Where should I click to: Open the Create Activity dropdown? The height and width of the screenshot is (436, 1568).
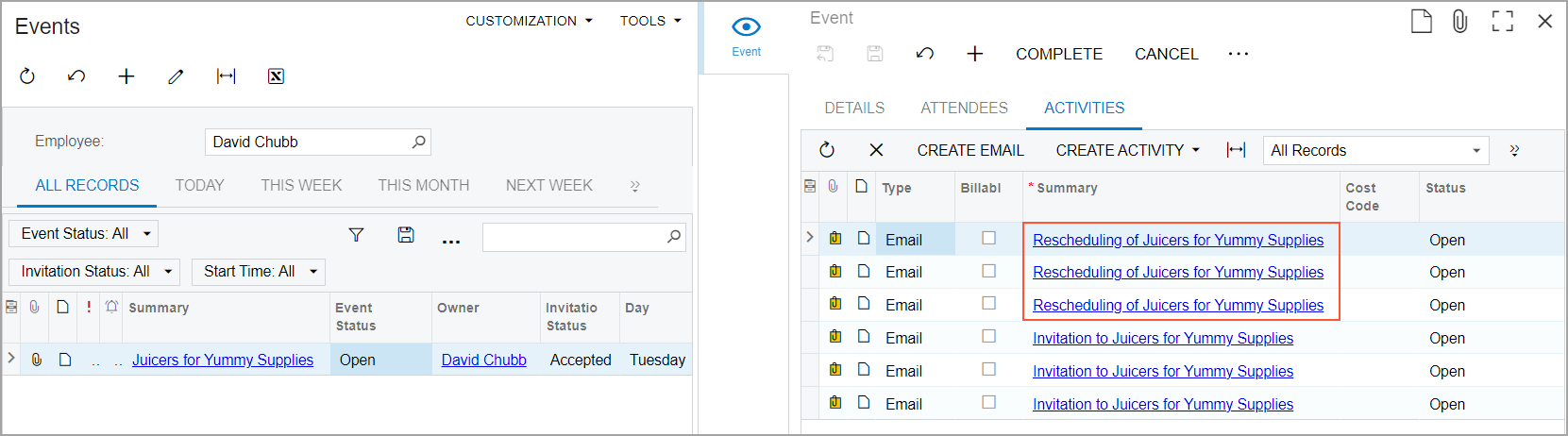[x=1127, y=150]
